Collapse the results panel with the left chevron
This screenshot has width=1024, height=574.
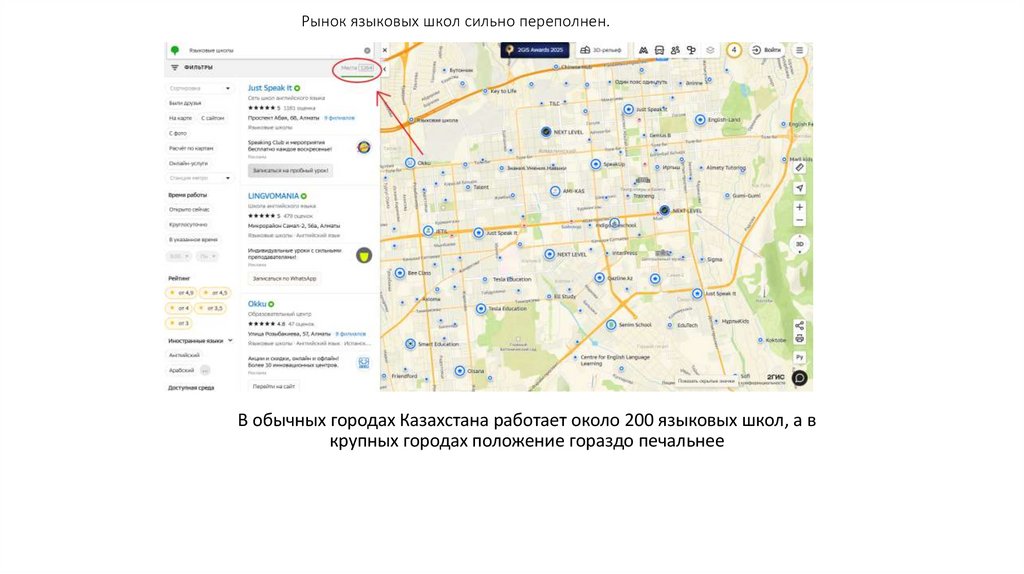(x=385, y=69)
